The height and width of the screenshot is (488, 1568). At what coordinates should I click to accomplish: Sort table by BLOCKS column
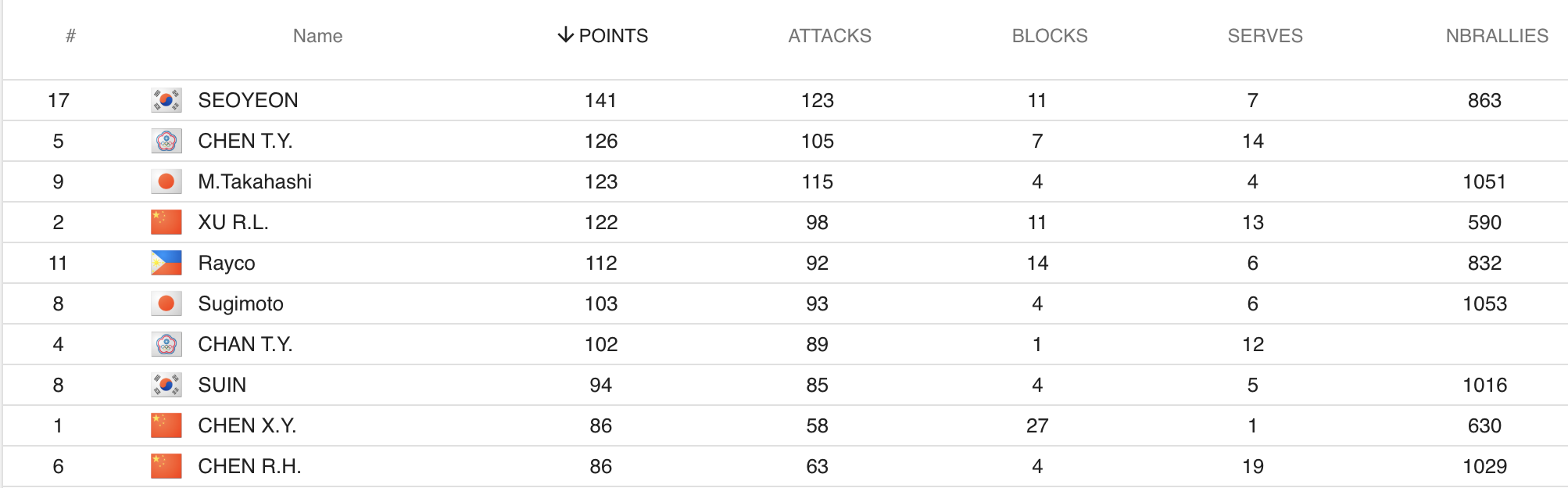[1049, 36]
